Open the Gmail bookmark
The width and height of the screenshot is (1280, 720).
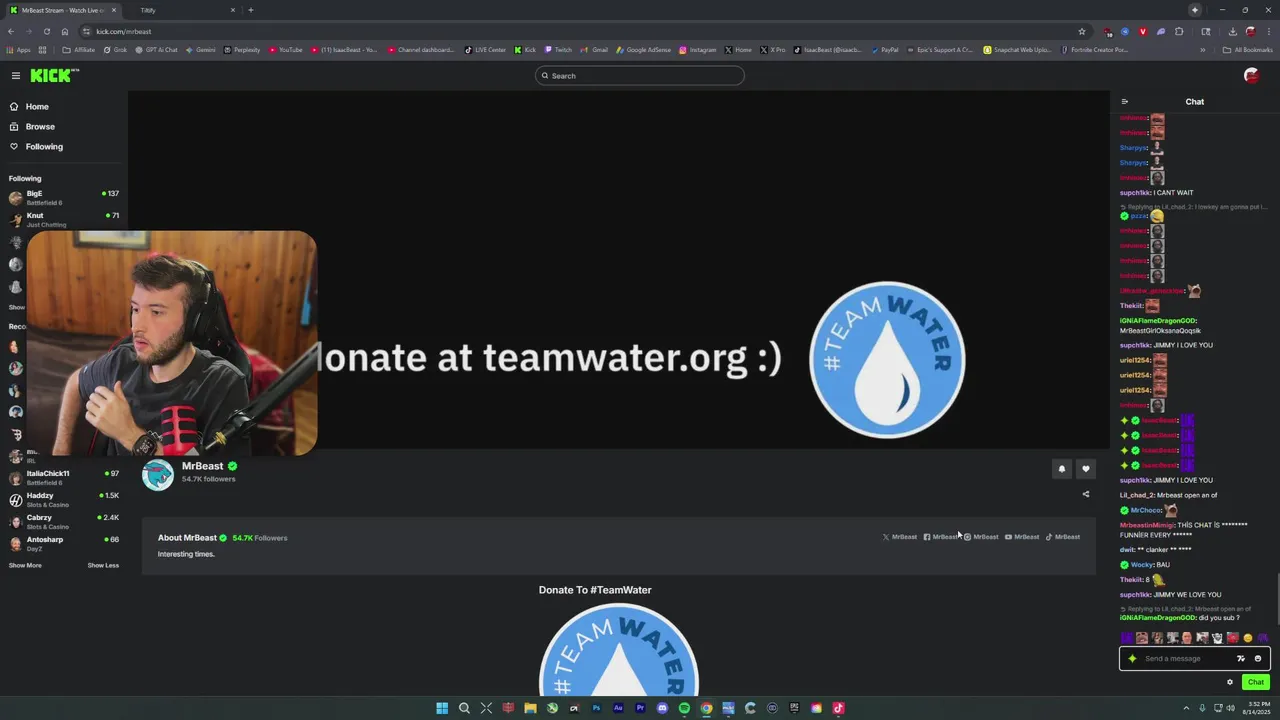point(594,50)
